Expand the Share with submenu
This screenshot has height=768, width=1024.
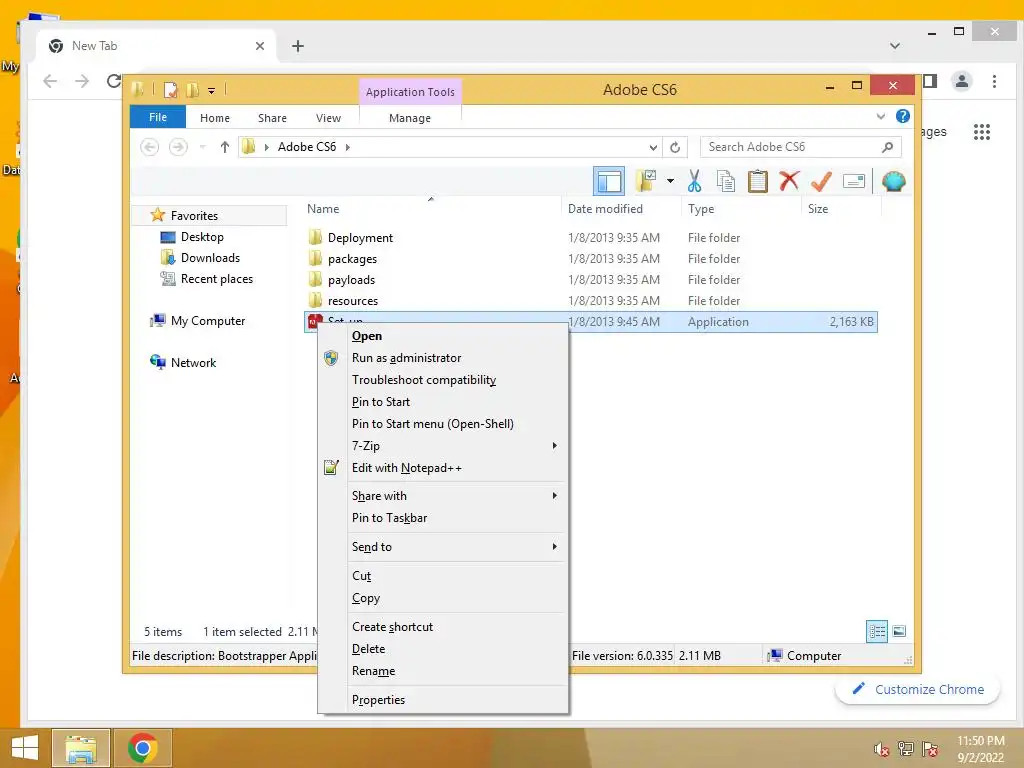point(443,496)
